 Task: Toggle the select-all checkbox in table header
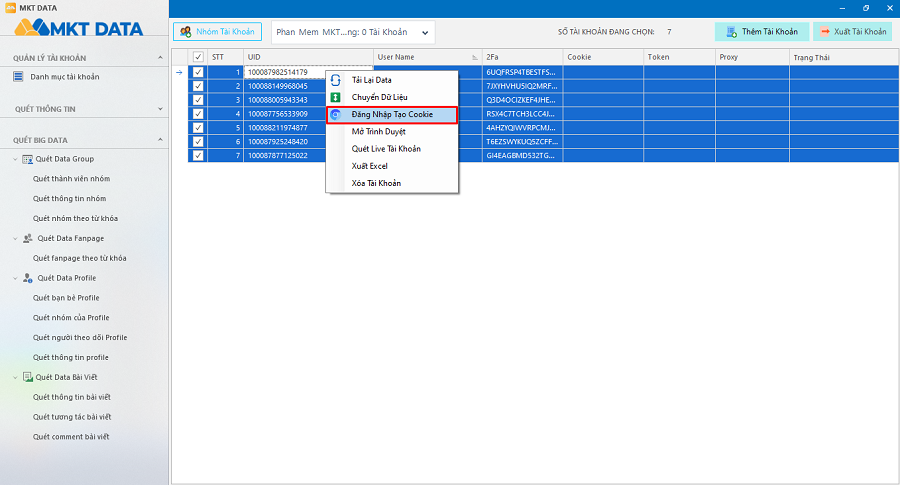(198, 57)
